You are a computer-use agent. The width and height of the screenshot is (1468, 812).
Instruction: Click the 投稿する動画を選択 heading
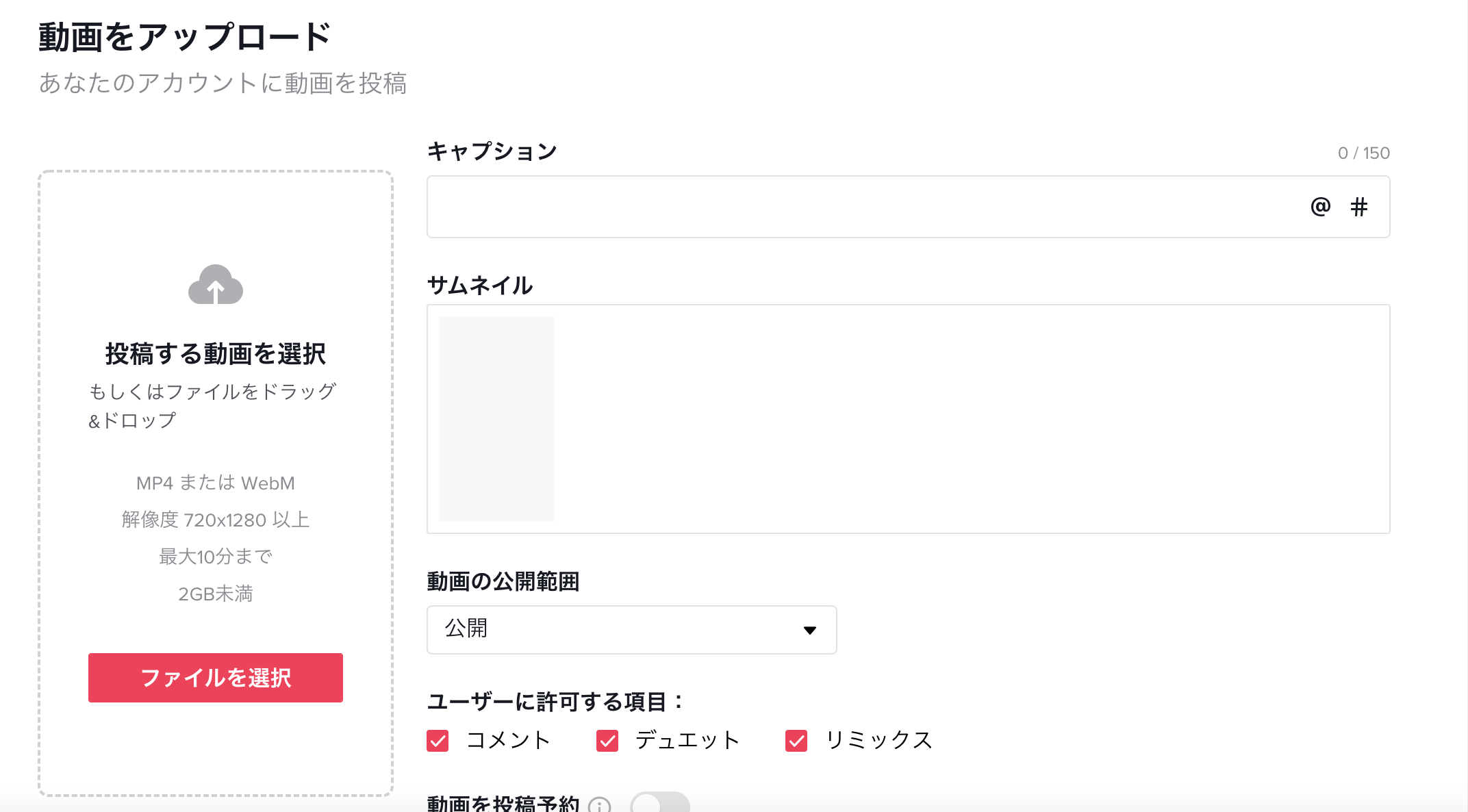pyautogui.click(x=216, y=354)
